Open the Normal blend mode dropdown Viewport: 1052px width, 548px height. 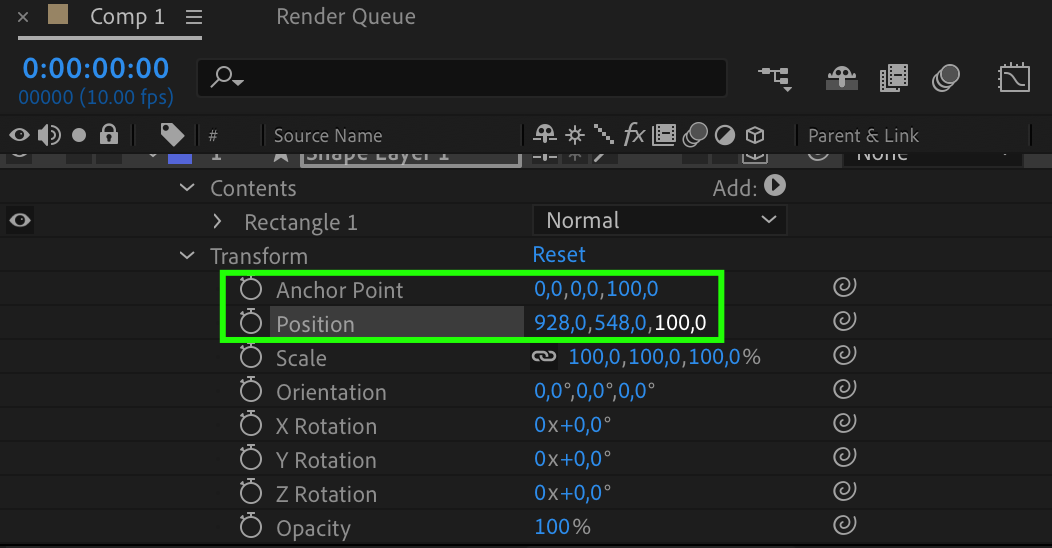(660, 221)
